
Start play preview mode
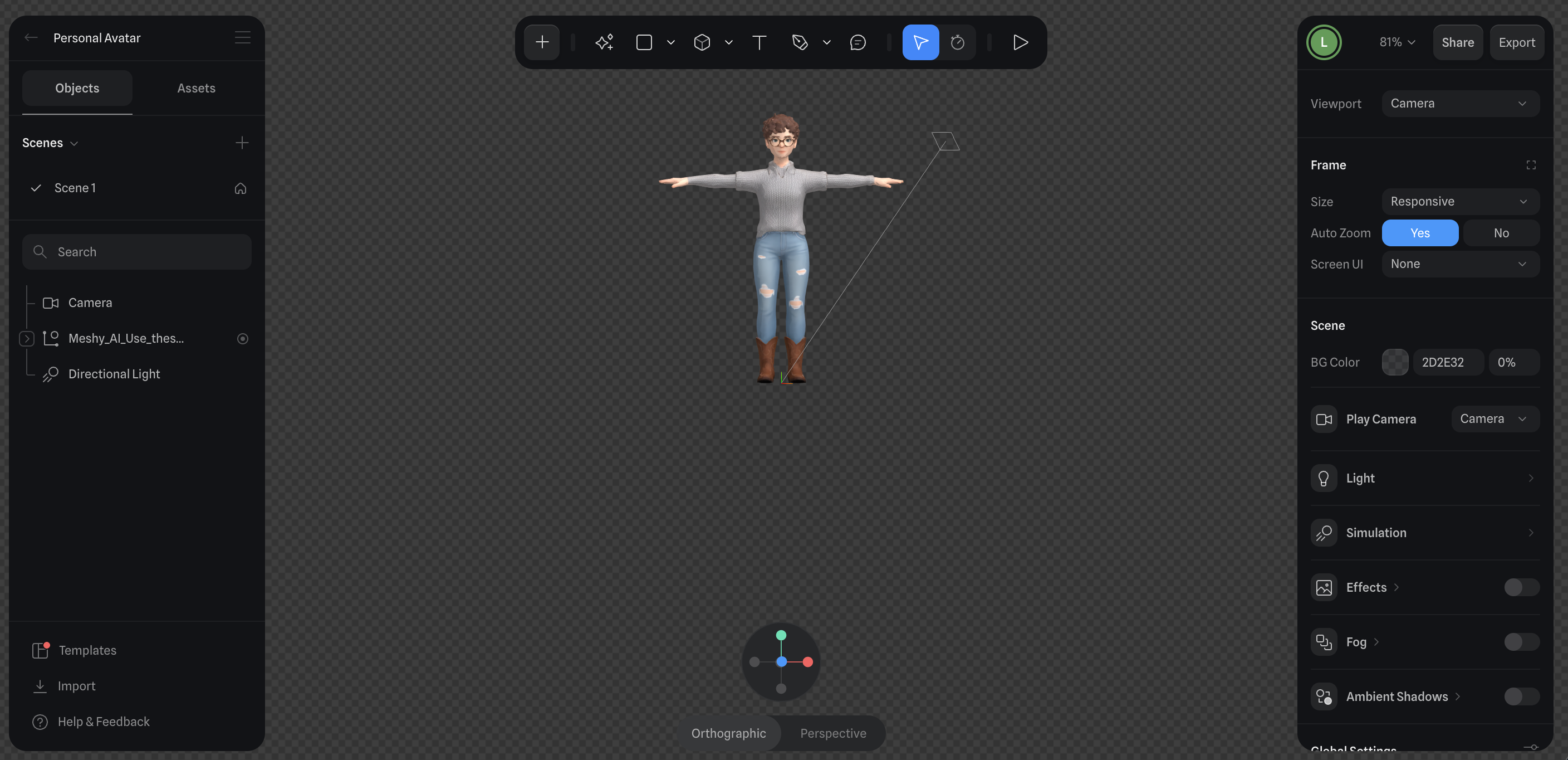click(1020, 42)
